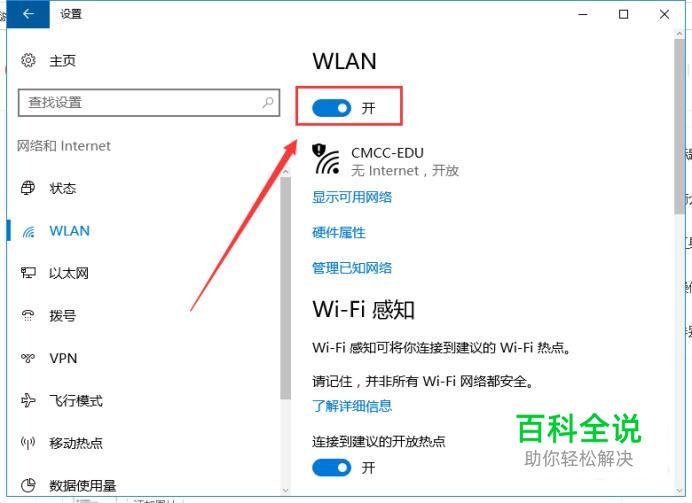Select the 以太网 ethernet icon
Screen dimensions: 692x503
coord(28,273)
